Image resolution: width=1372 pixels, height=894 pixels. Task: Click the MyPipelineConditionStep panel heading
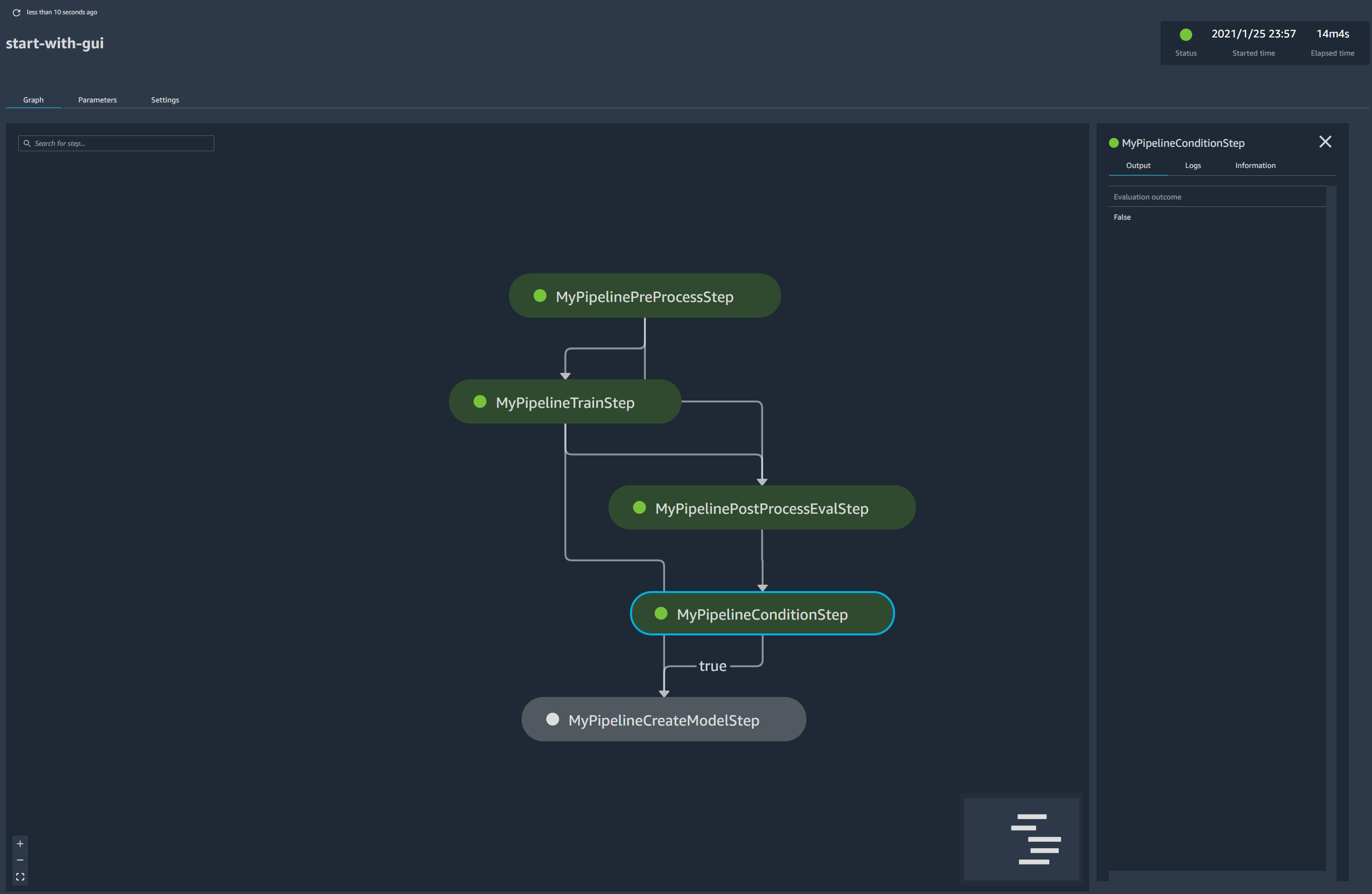(x=1183, y=143)
